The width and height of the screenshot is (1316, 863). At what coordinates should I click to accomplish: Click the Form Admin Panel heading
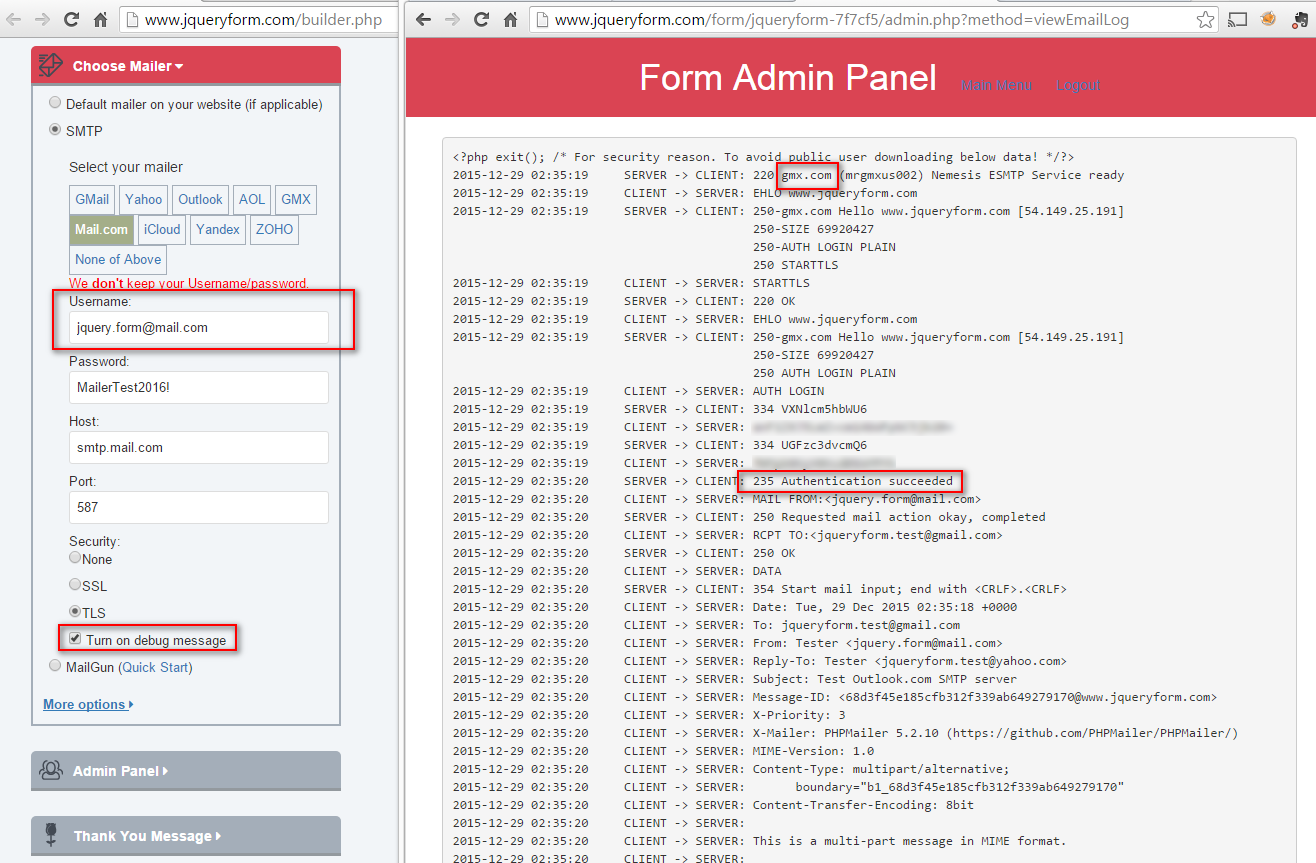[788, 78]
